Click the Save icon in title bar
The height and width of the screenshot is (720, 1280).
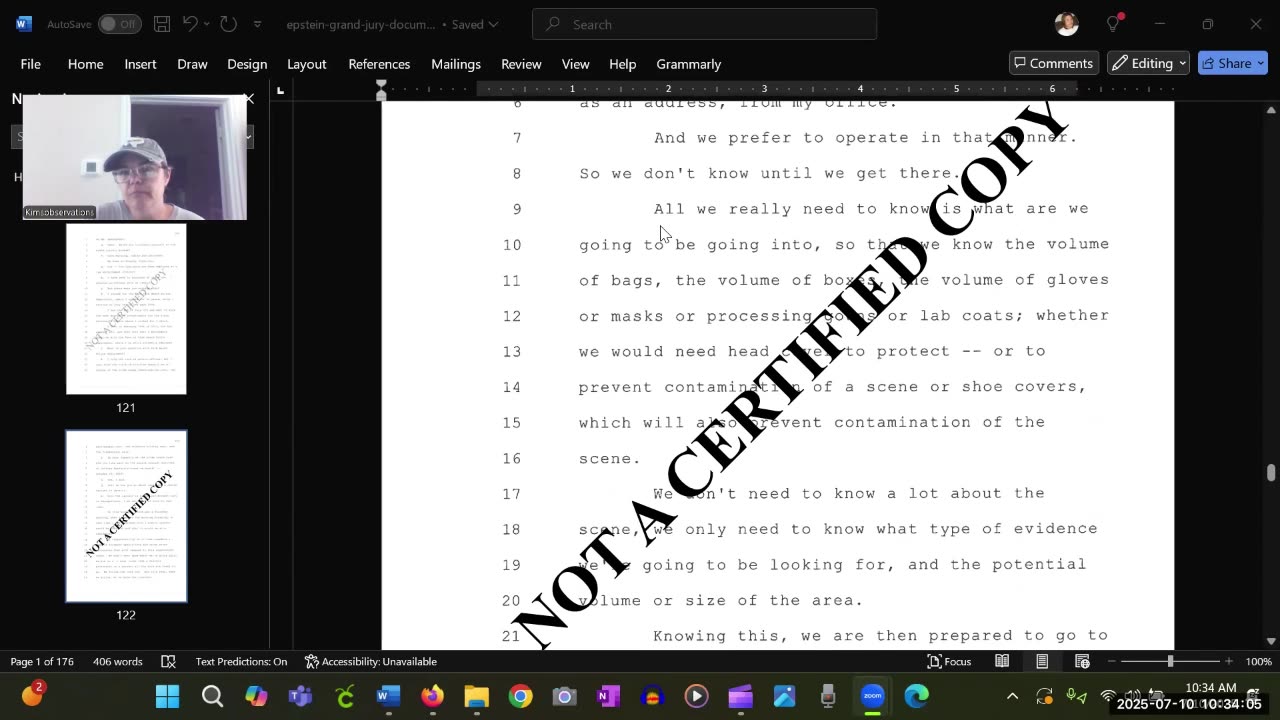[162, 24]
